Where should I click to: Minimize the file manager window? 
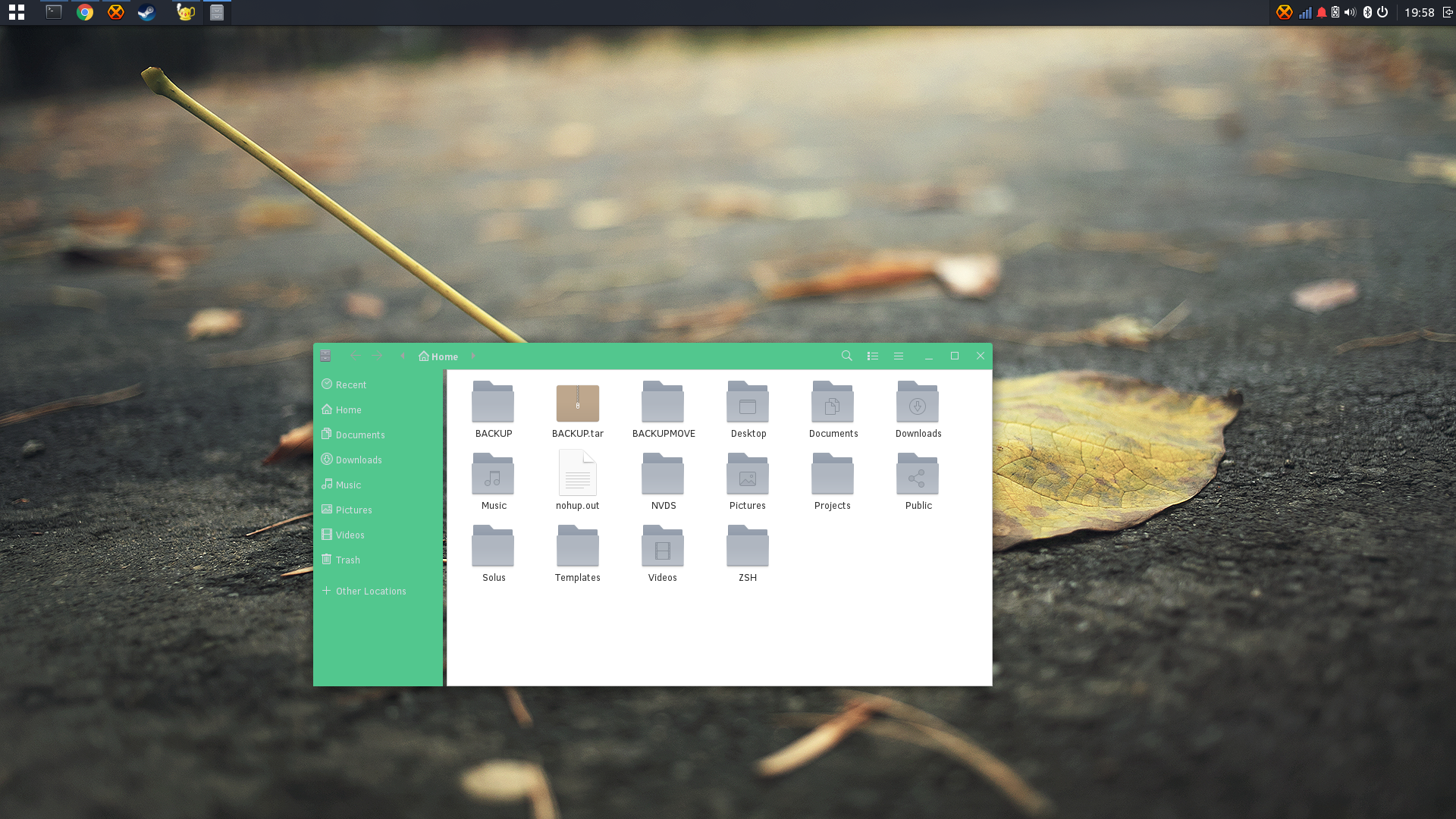[x=929, y=356]
